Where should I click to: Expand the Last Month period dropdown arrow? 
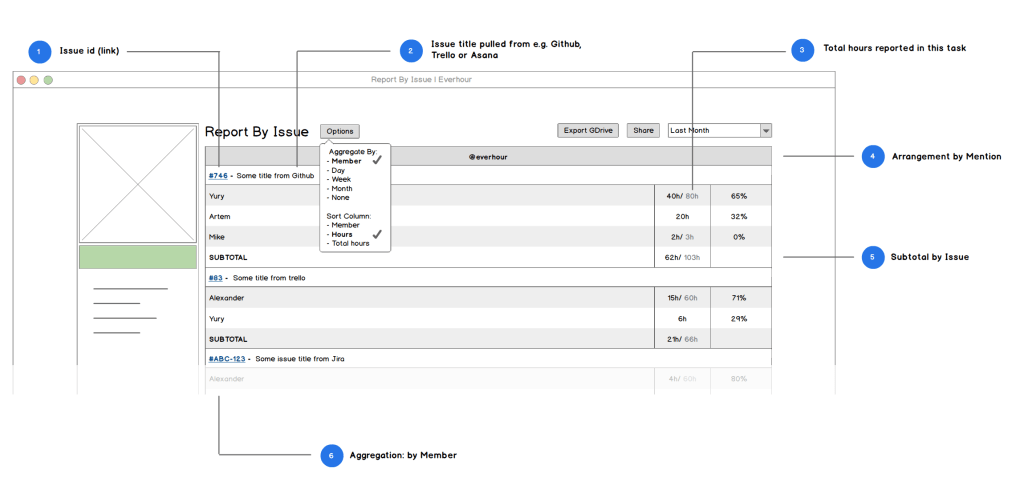(x=766, y=131)
